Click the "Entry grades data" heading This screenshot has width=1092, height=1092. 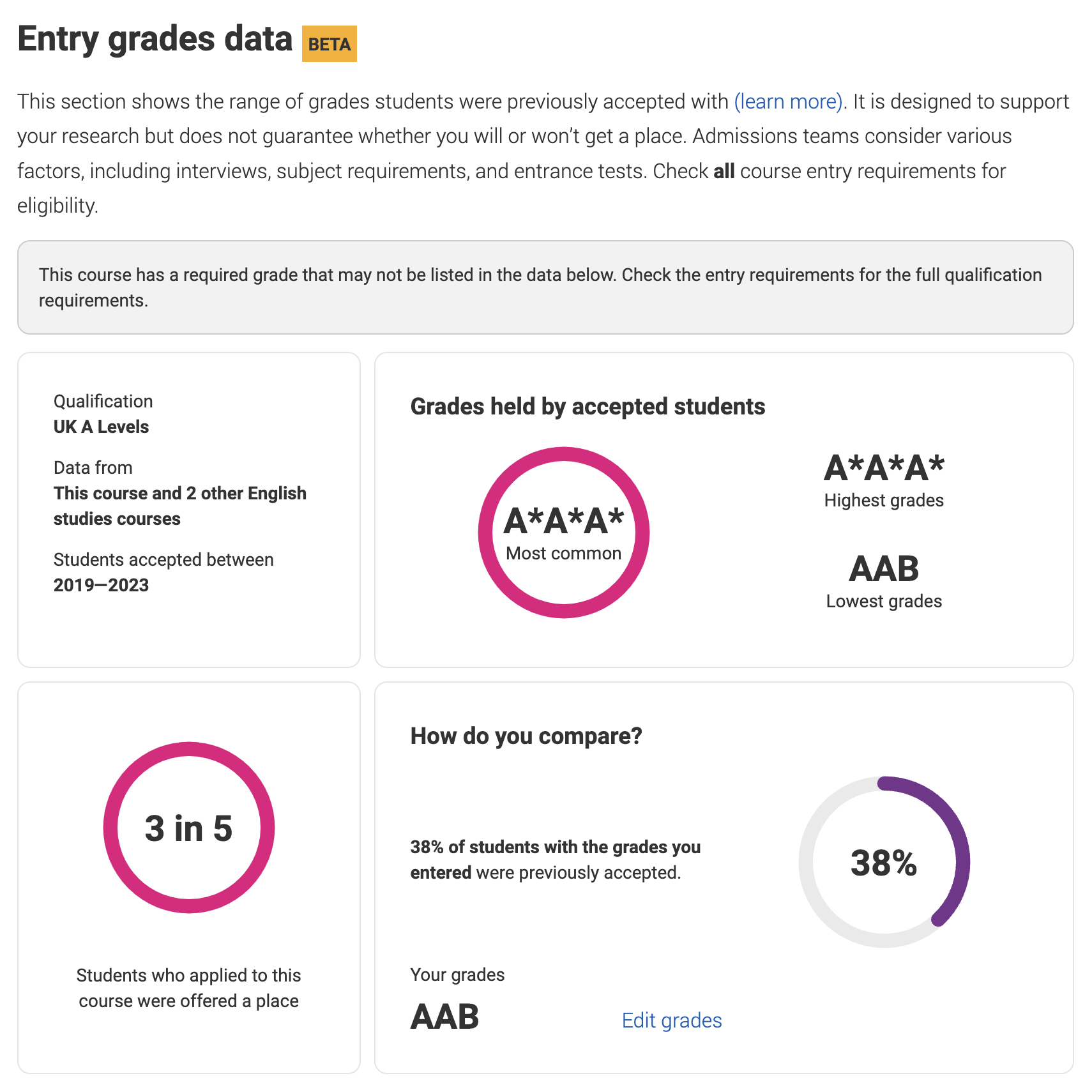click(x=155, y=40)
